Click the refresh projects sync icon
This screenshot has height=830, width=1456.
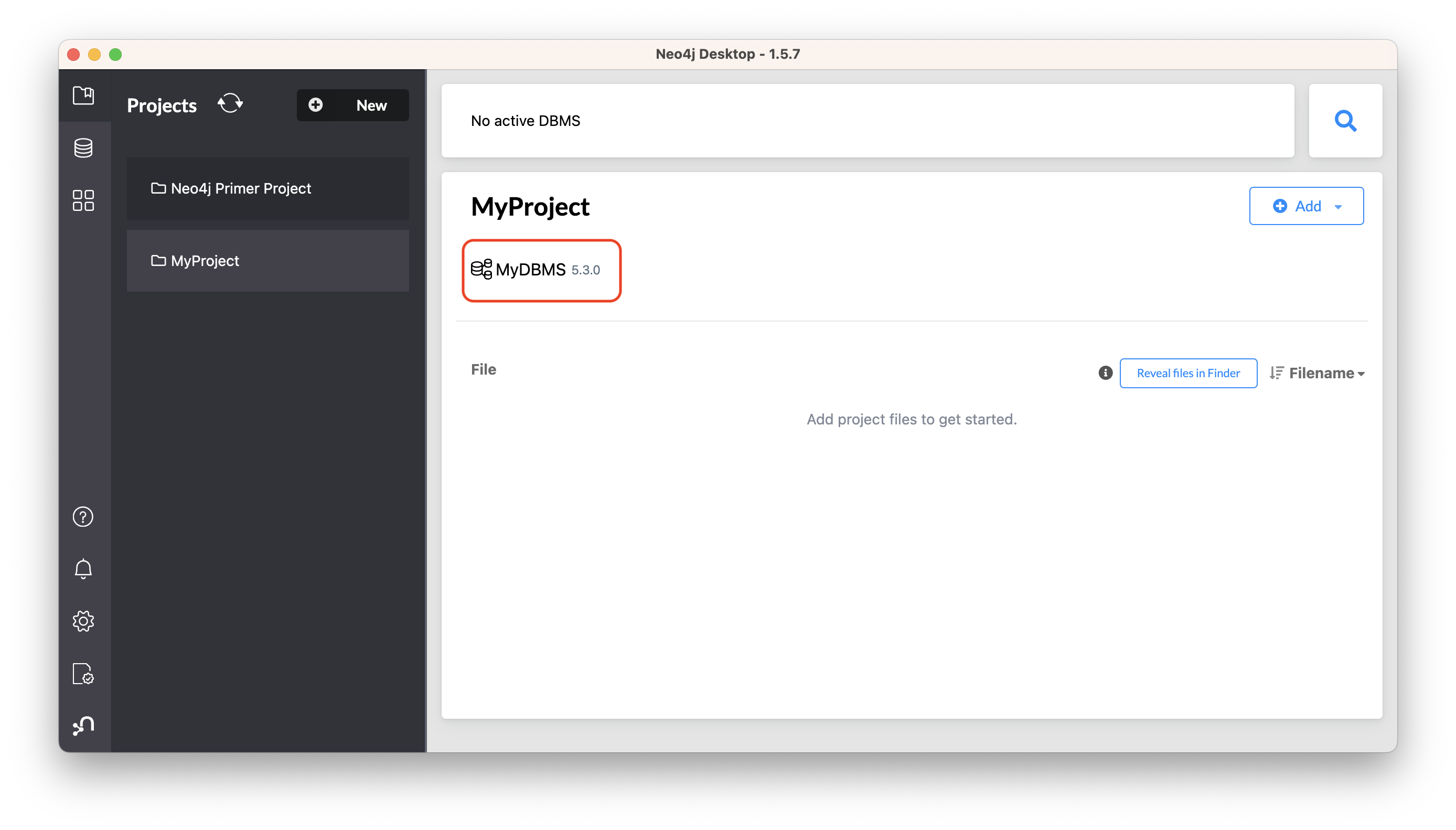(230, 104)
